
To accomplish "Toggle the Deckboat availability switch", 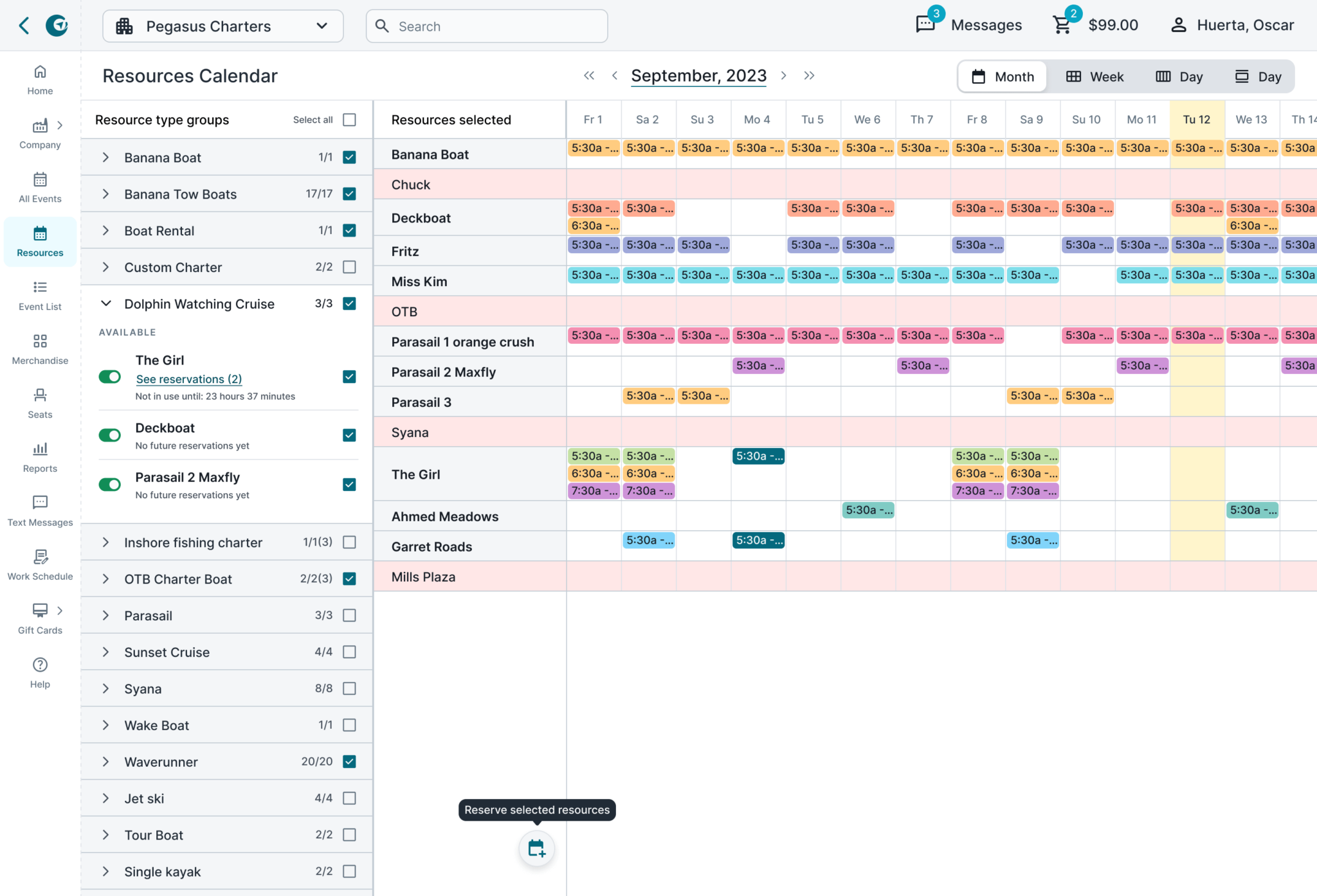I will pyautogui.click(x=109, y=435).
